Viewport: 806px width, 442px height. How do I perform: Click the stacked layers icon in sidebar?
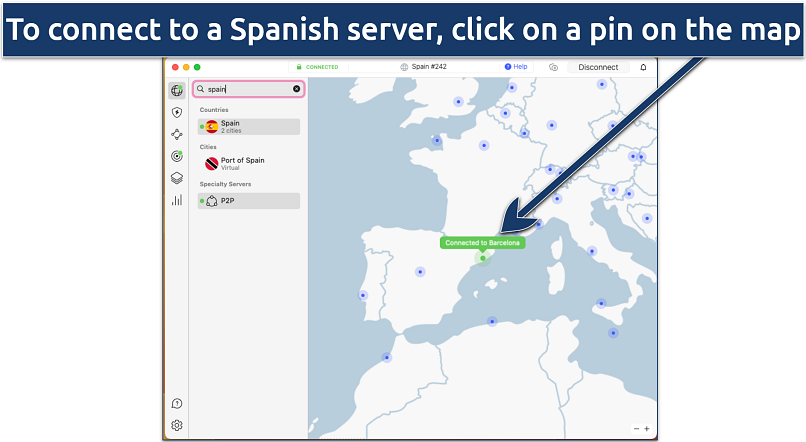(177, 178)
